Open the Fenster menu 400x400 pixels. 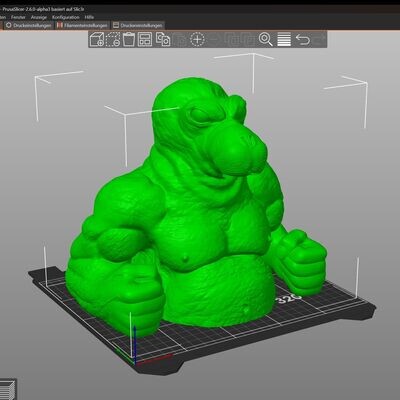(x=18, y=17)
